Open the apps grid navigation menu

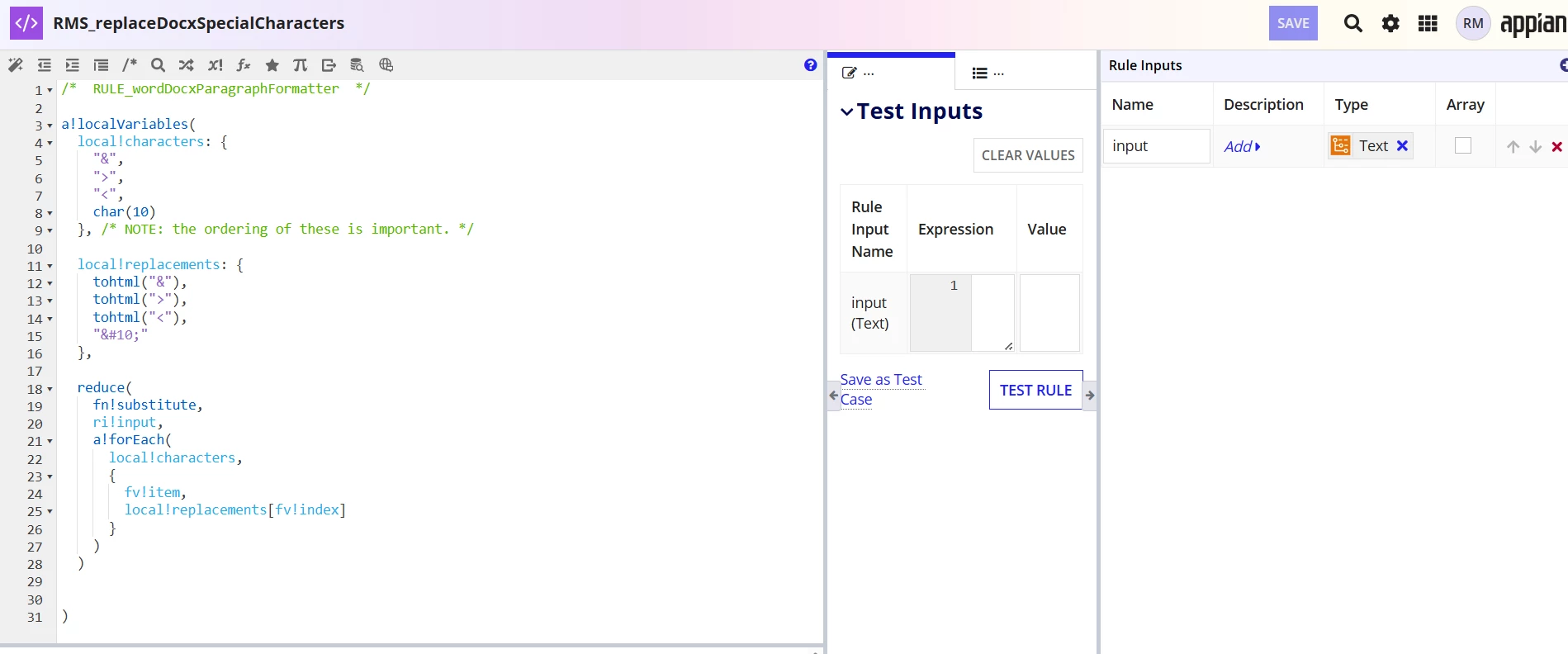1428,23
